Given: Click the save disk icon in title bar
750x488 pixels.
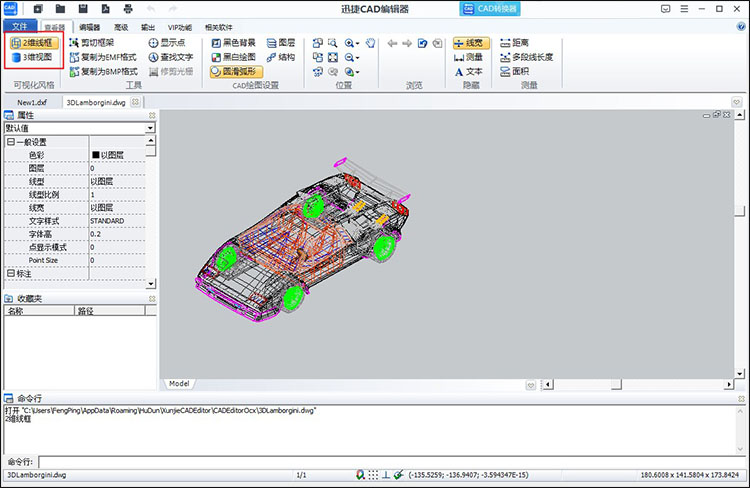Looking at the screenshot, I should click(x=83, y=9).
